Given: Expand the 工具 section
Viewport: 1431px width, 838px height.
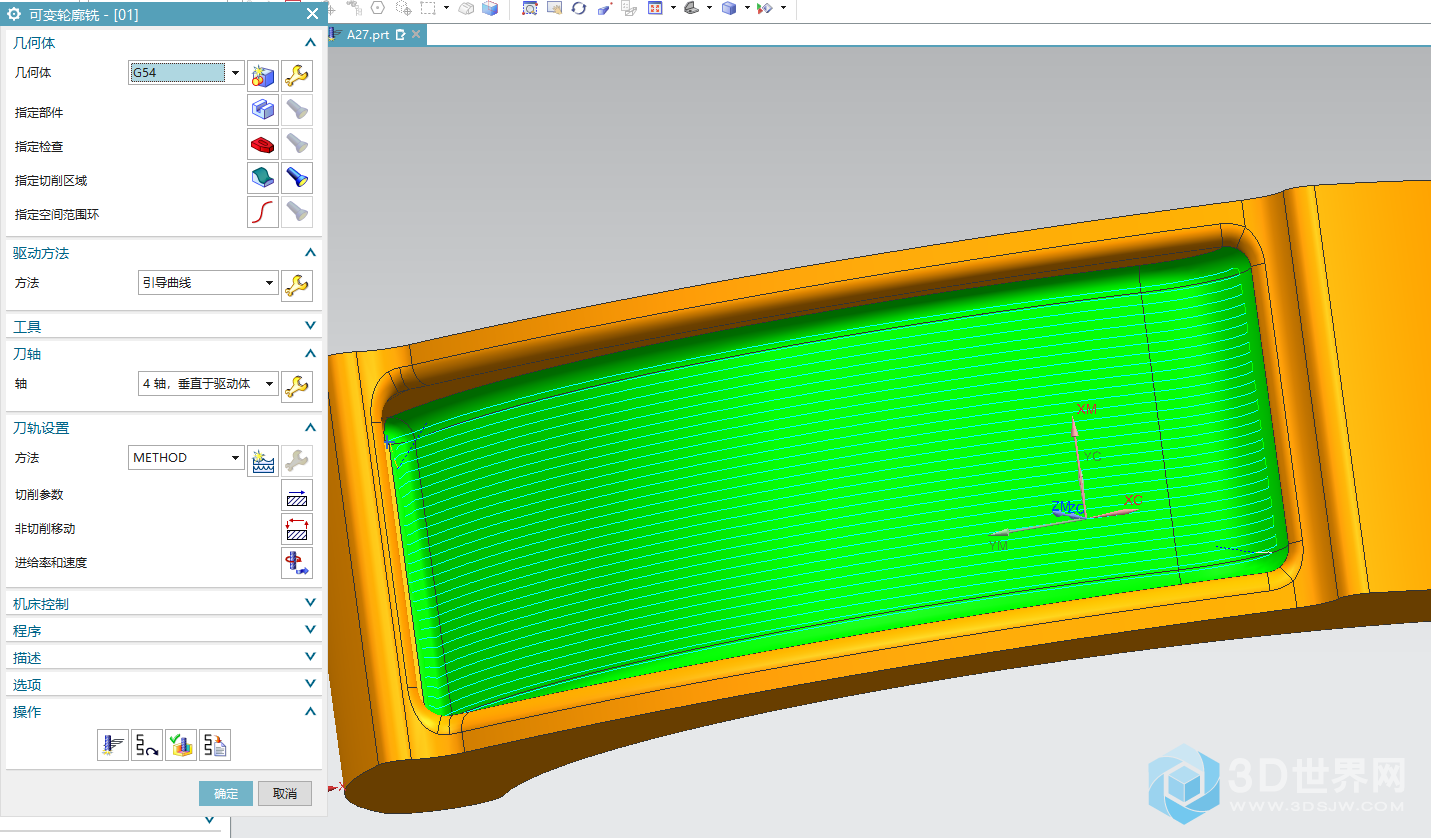Looking at the screenshot, I should (310, 326).
